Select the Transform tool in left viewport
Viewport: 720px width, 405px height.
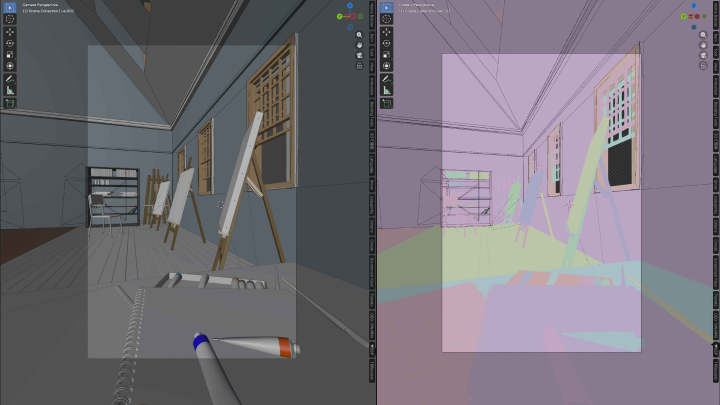(x=10, y=66)
